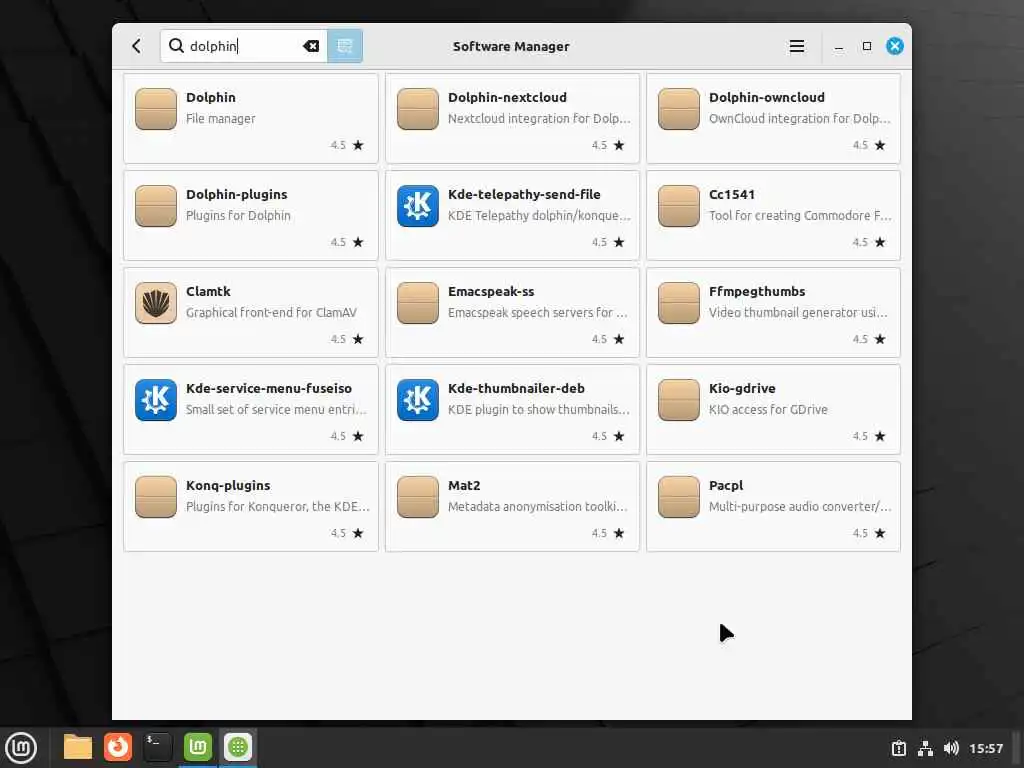Focus the search field containing dolphin
Screen dimensions: 1024x768
pyautogui.click(x=244, y=46)
